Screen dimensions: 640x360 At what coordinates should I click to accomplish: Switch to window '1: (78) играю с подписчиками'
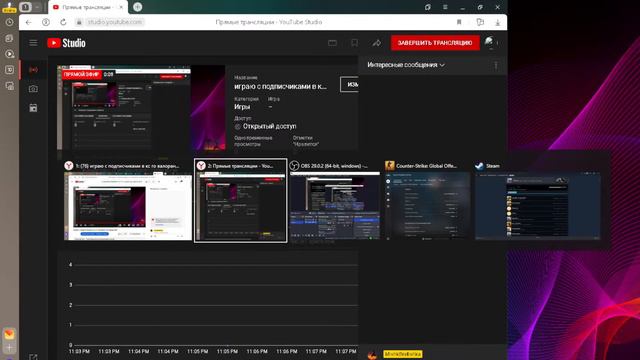pyautogui.click(x=128, y=200)
